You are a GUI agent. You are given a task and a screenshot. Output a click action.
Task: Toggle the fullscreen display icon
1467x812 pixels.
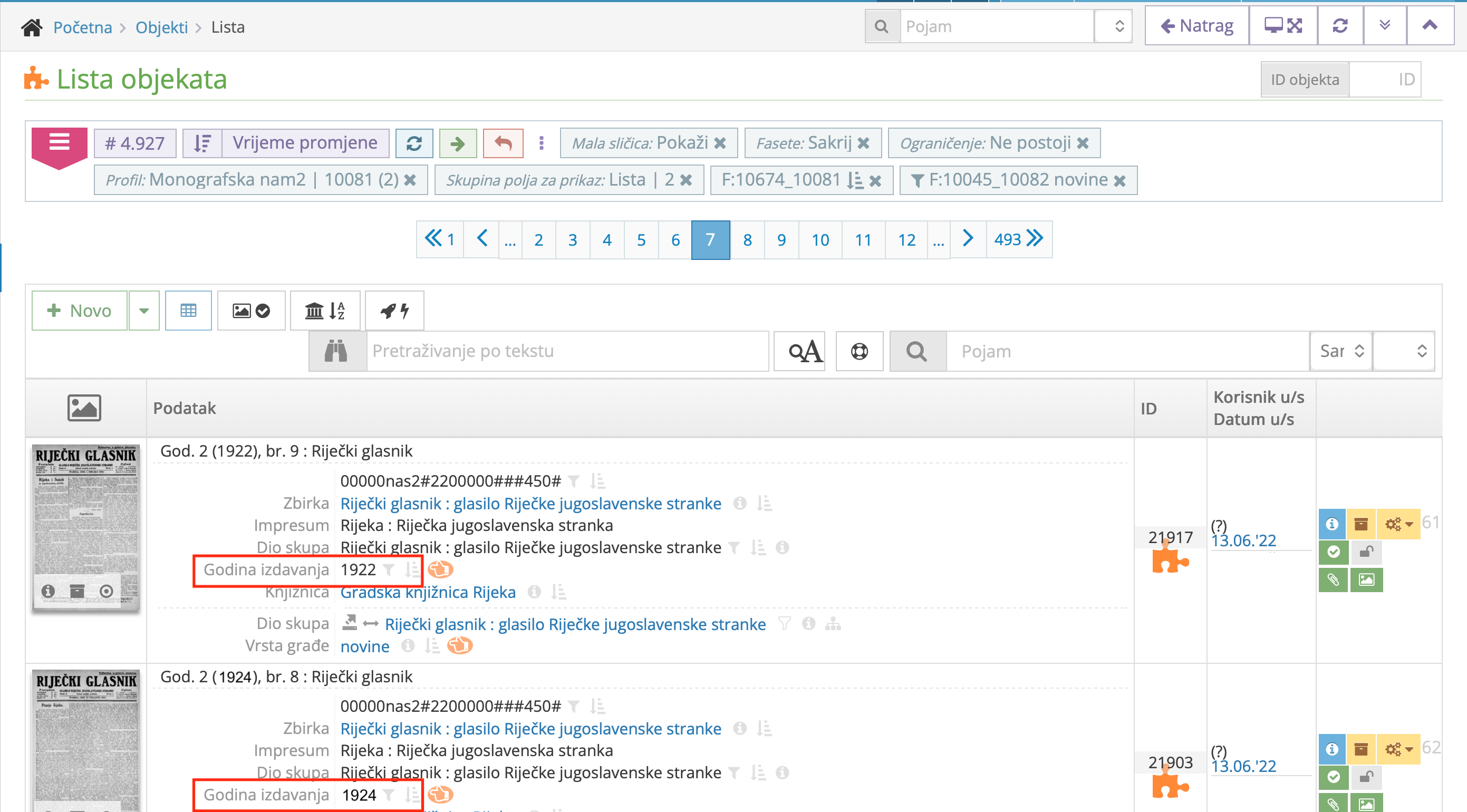click(x=1283, y=26)
